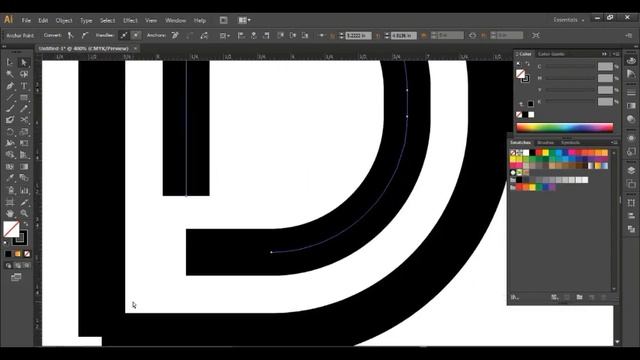Choose the Gradient tool in toolbox
The width and height of the screenshot is (640, 360).
click(x=24, y=167)
